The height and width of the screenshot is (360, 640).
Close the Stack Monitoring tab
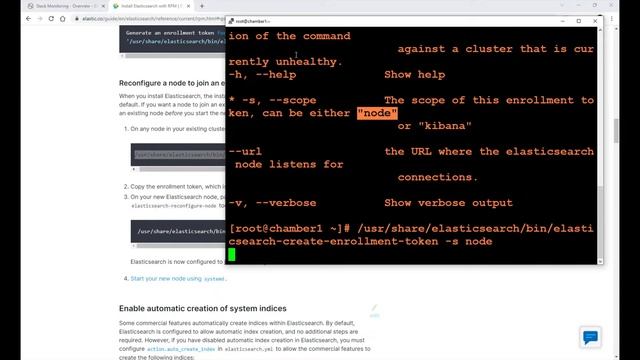(x=103, y=6)
